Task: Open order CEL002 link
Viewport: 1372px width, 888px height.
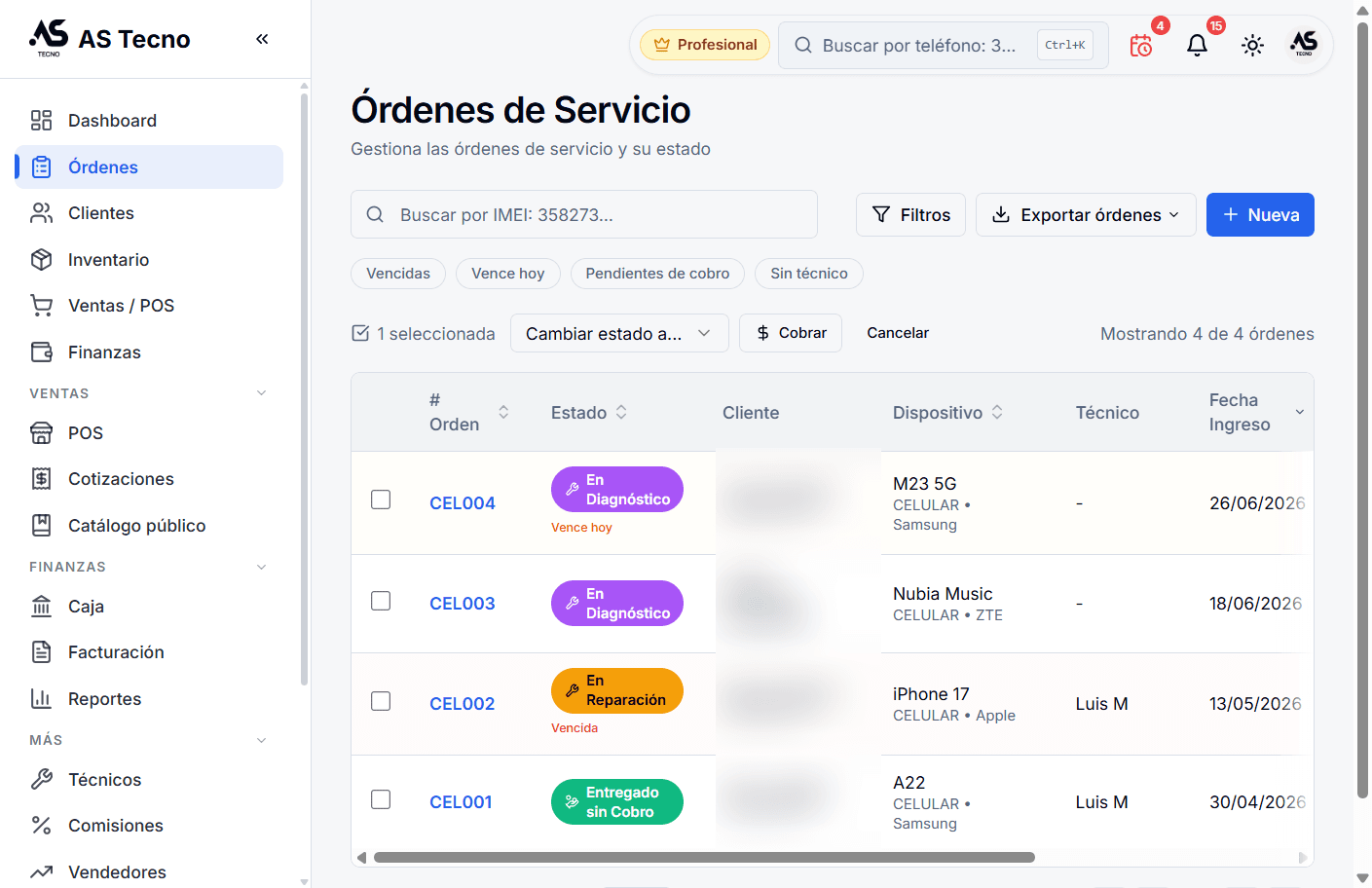Action: coord(463,704)
